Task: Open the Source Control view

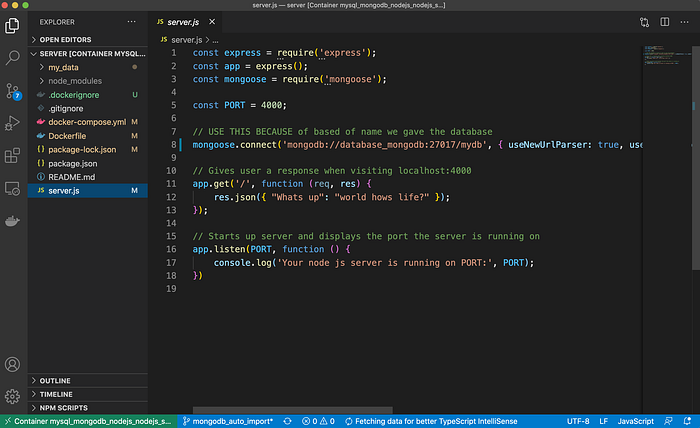Action: coord(13,91)
